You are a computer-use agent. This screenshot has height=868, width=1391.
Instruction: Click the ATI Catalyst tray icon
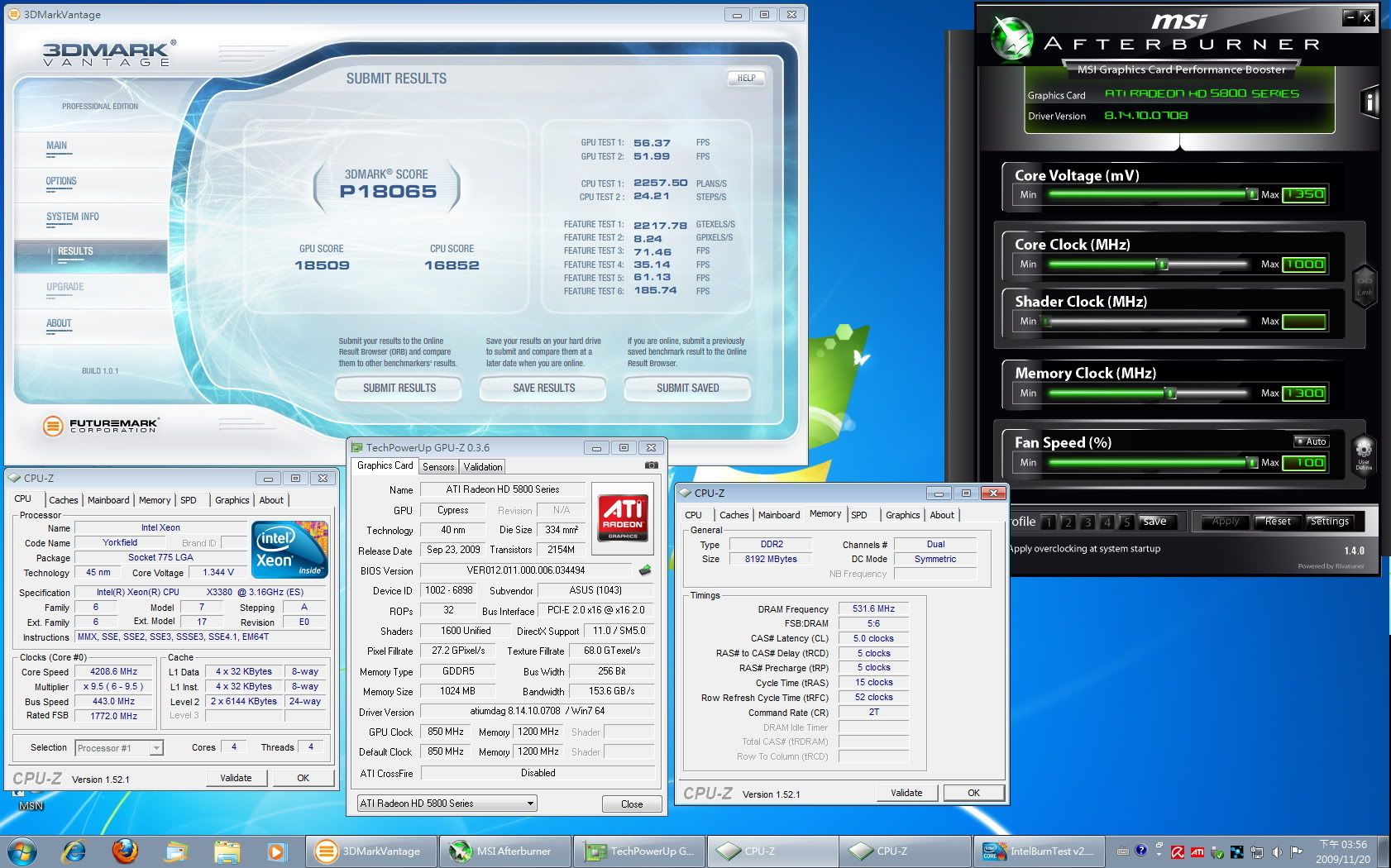point(1197,851)
